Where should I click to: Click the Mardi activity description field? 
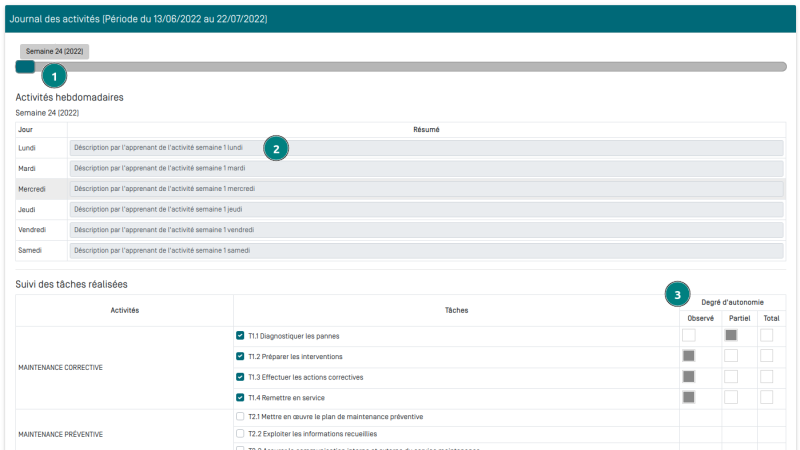tap(426, 168)
